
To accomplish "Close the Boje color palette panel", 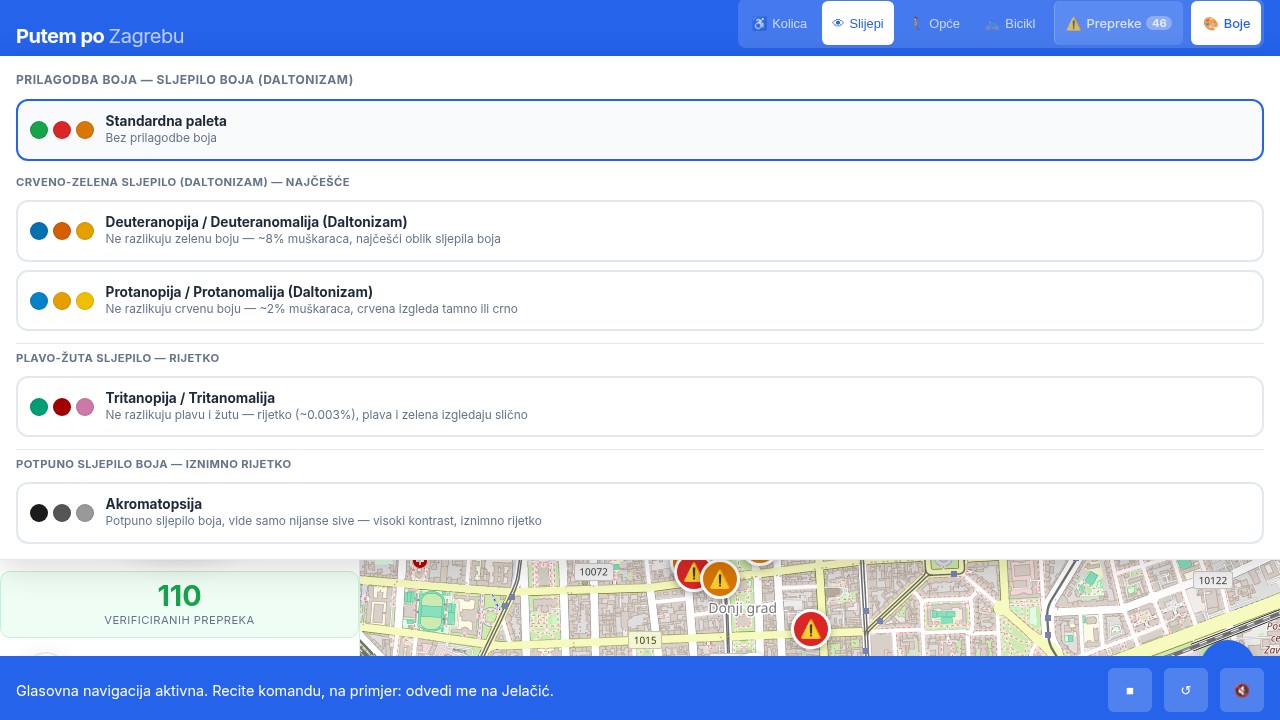I will 1226,23.
